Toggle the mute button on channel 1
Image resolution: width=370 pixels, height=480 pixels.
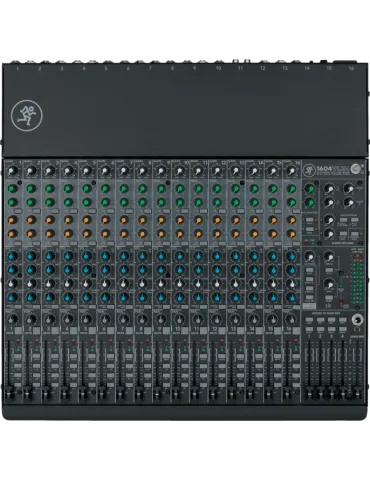coord(18,330)
